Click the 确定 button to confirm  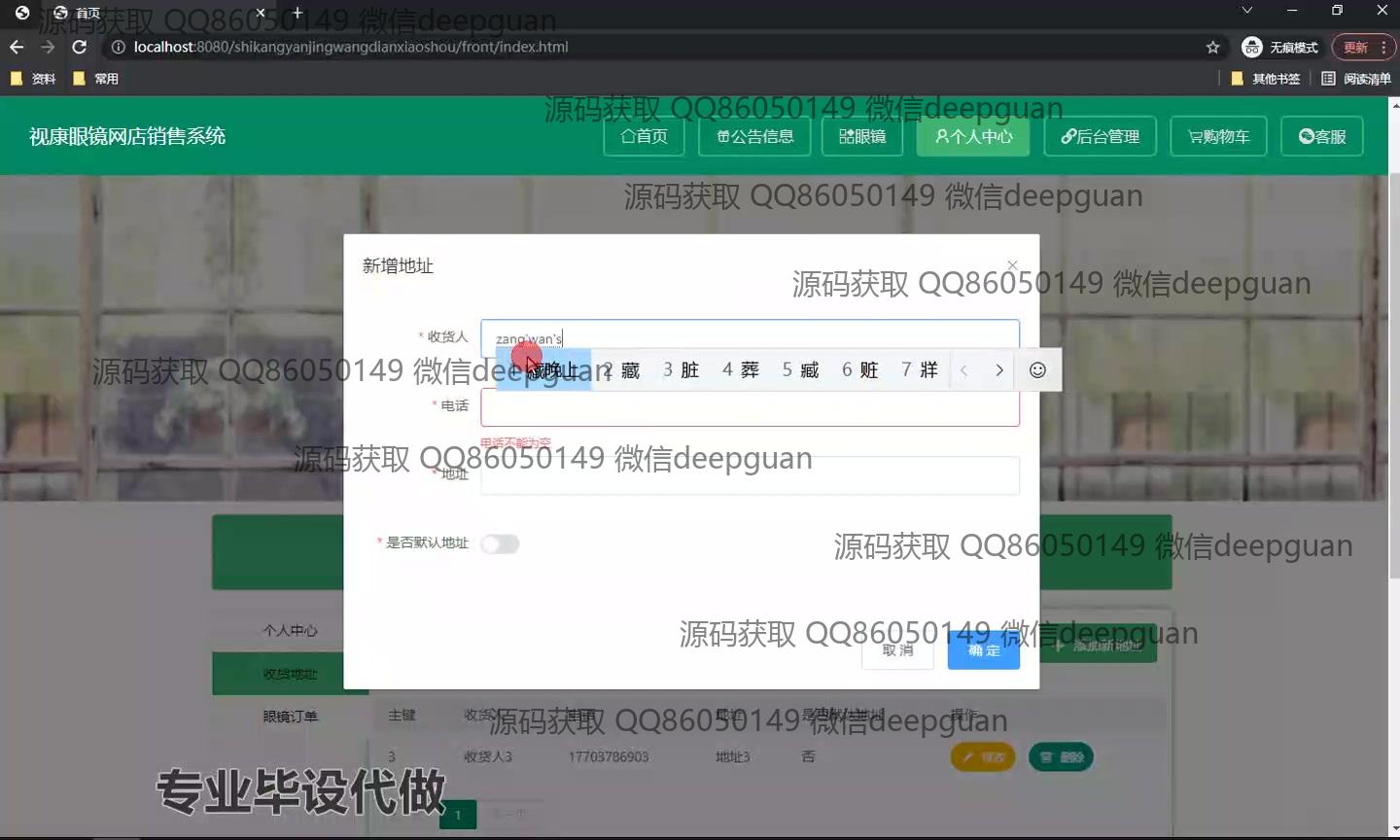(x=983, y=650)
